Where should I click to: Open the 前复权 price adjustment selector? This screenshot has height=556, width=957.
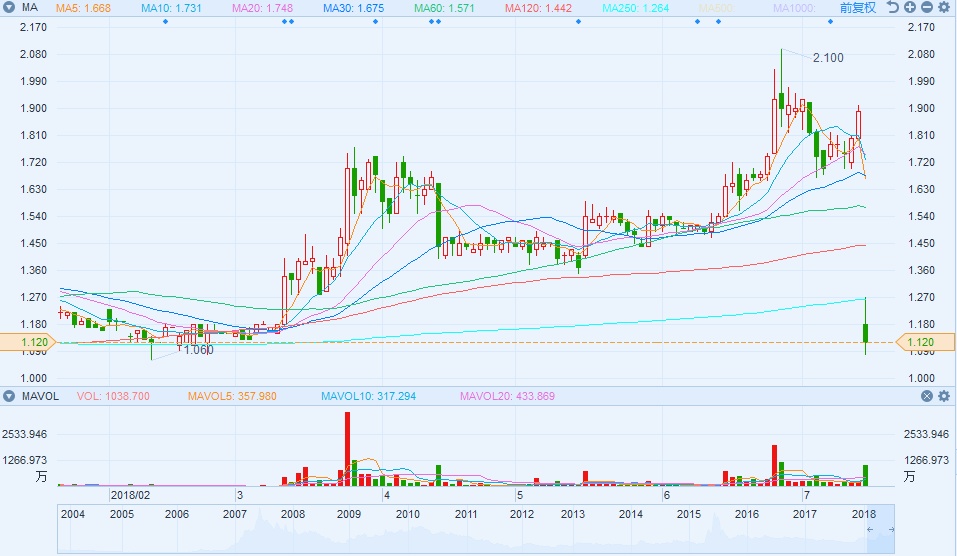pos(857,7)
